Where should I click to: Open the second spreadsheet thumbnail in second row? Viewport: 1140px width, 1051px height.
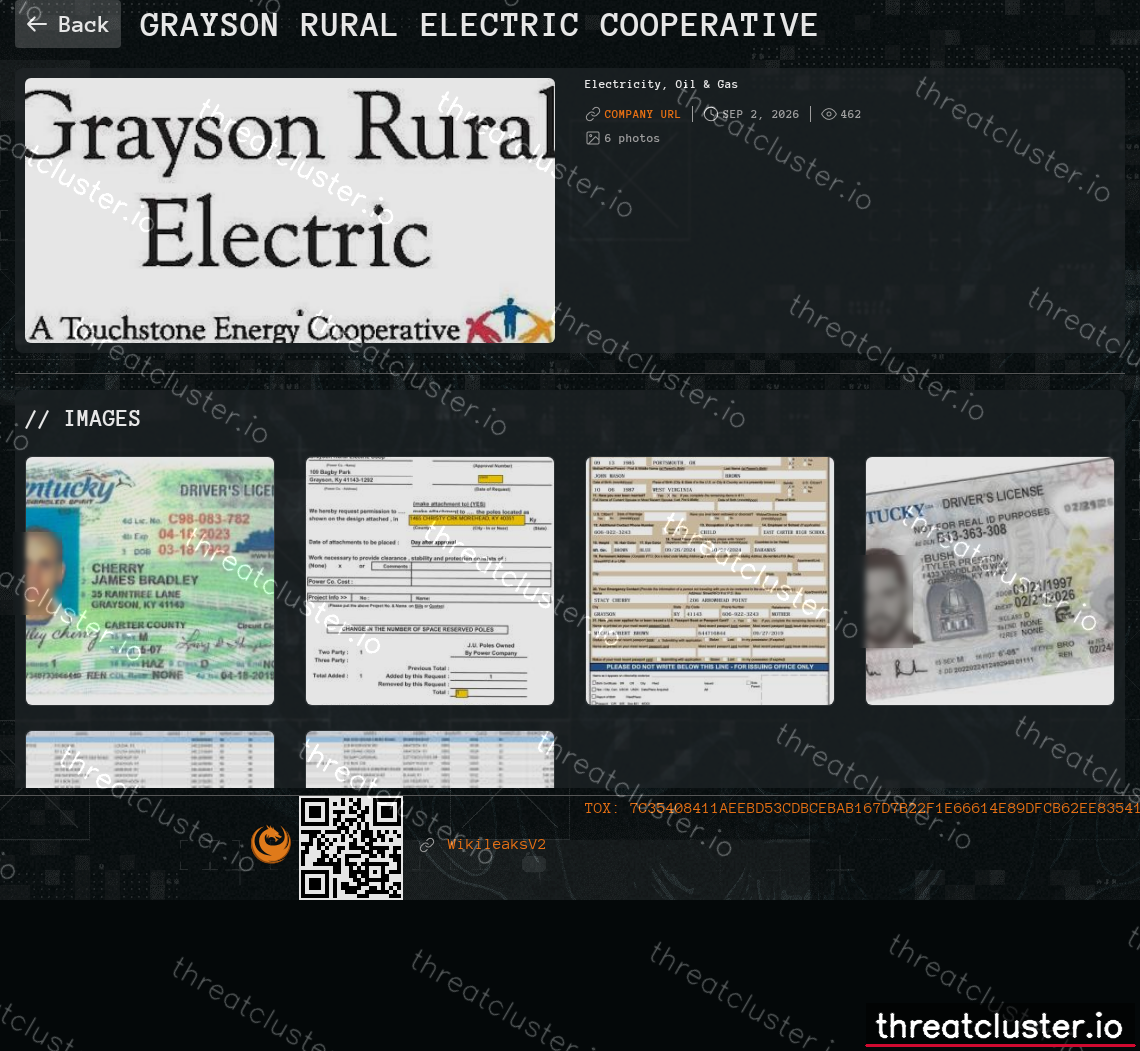tap(430, 760)
